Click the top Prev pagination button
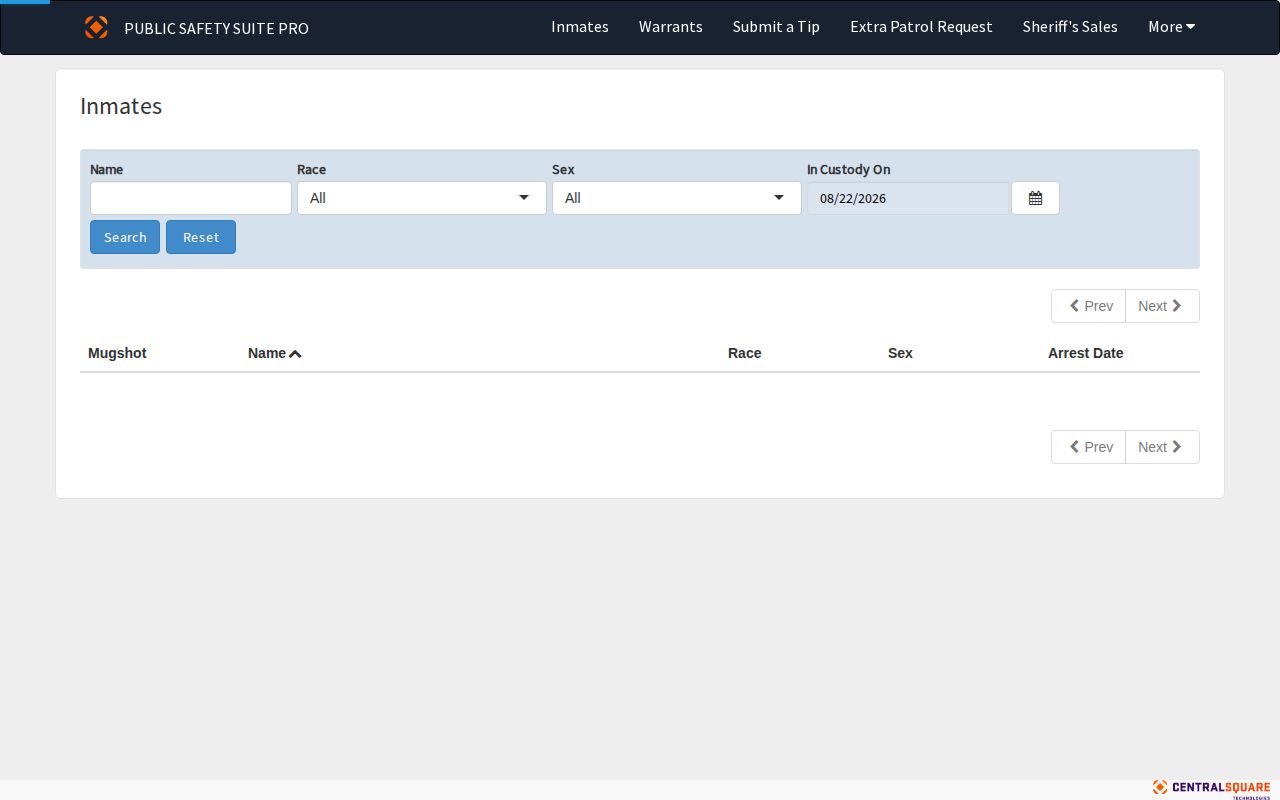 (x=1089, y=306)
